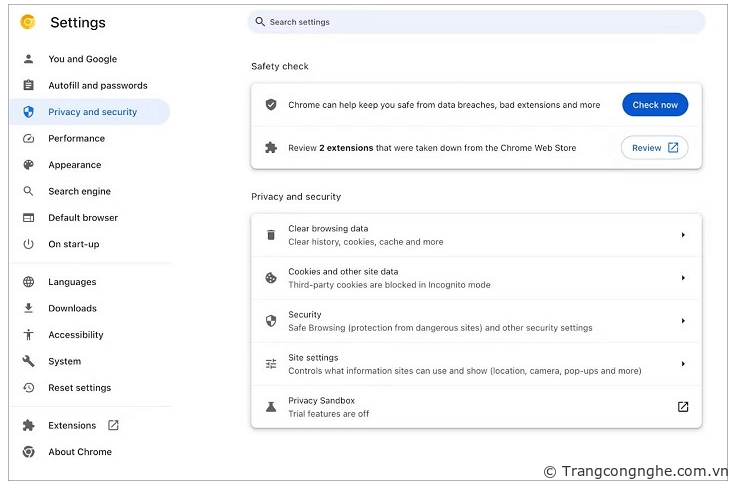This screenshot has width=739, height=489.
Task: Click the shield icon for Privacy and security
Action: click(x=28, y=112)
